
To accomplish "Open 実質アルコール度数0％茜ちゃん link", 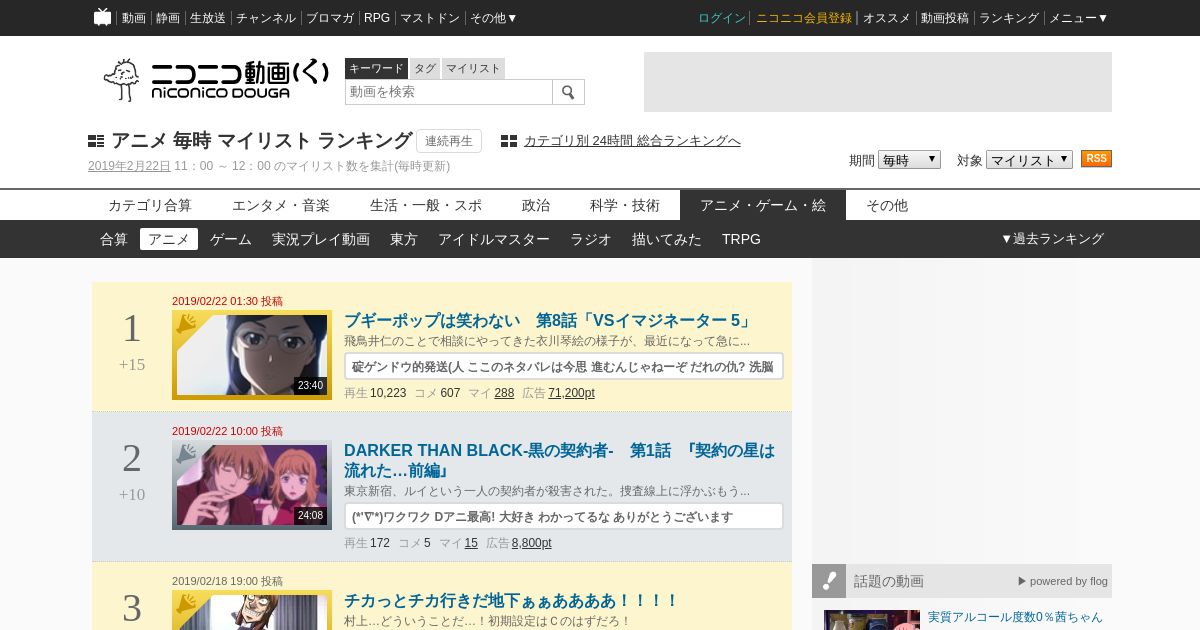I will (1015, 617).
